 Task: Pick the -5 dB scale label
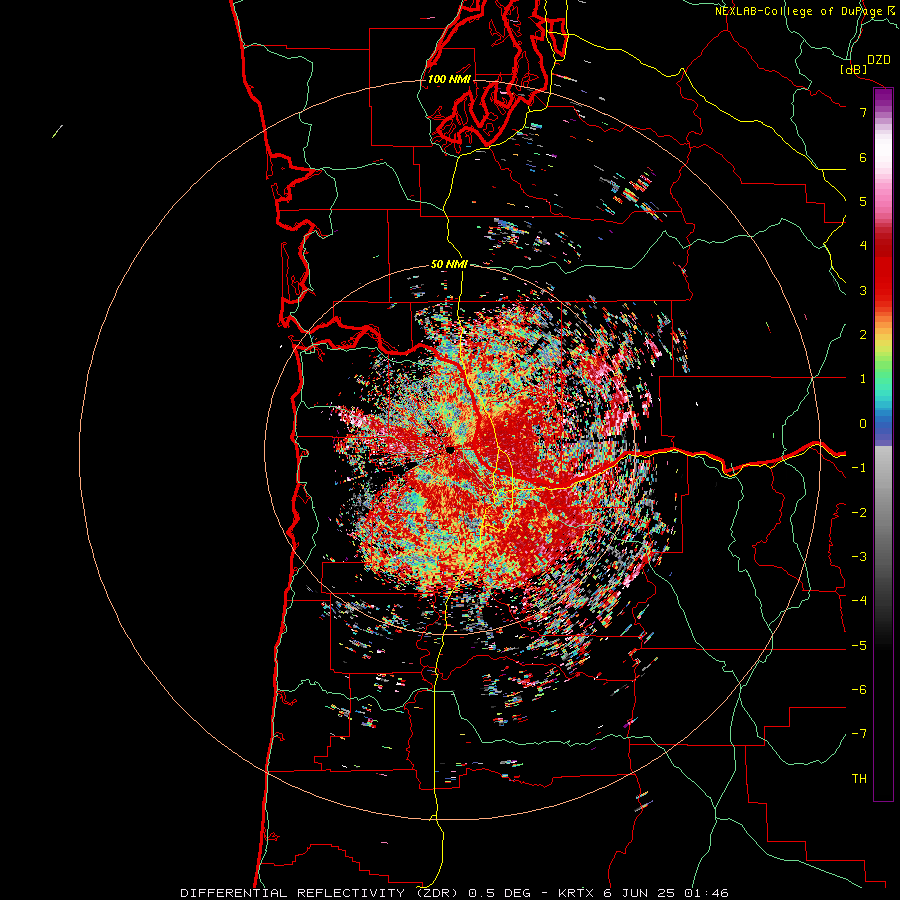tap(859, 645)
